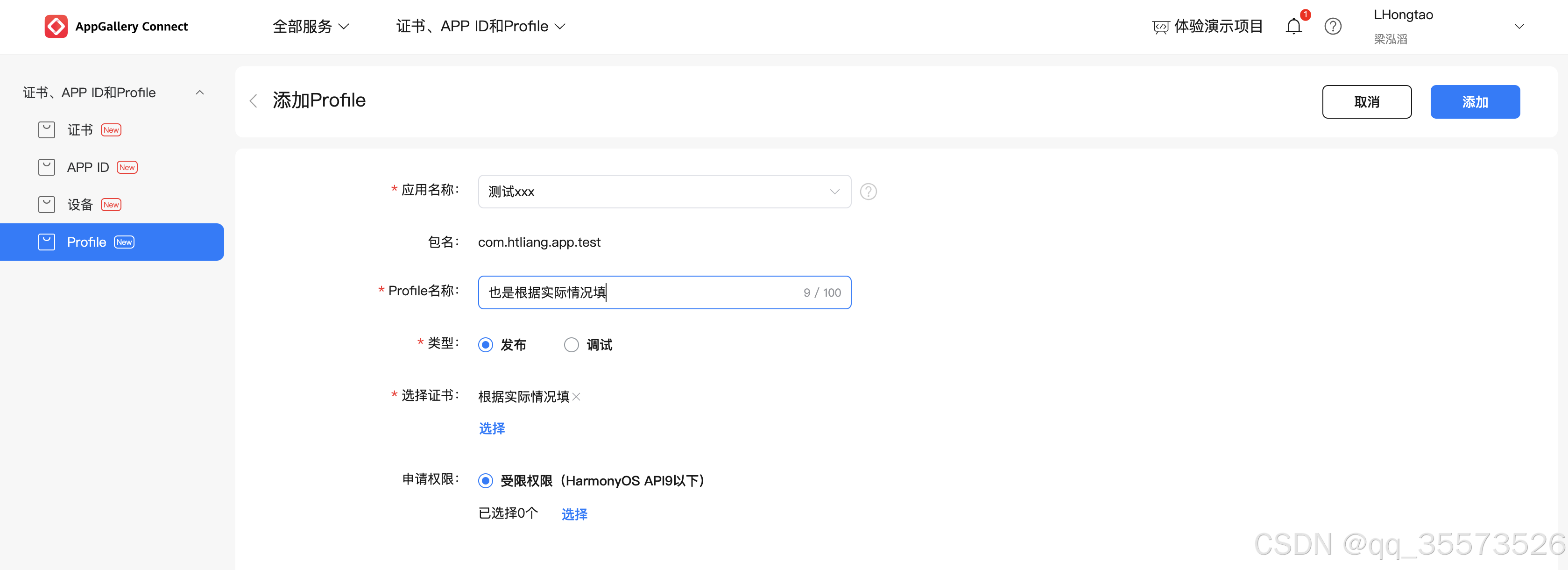Viewport: 1568px width, 570px height.
Task: Click the 体验演示项目 demo project icon
Action: pyautogui.click(x=1160, y=27)
